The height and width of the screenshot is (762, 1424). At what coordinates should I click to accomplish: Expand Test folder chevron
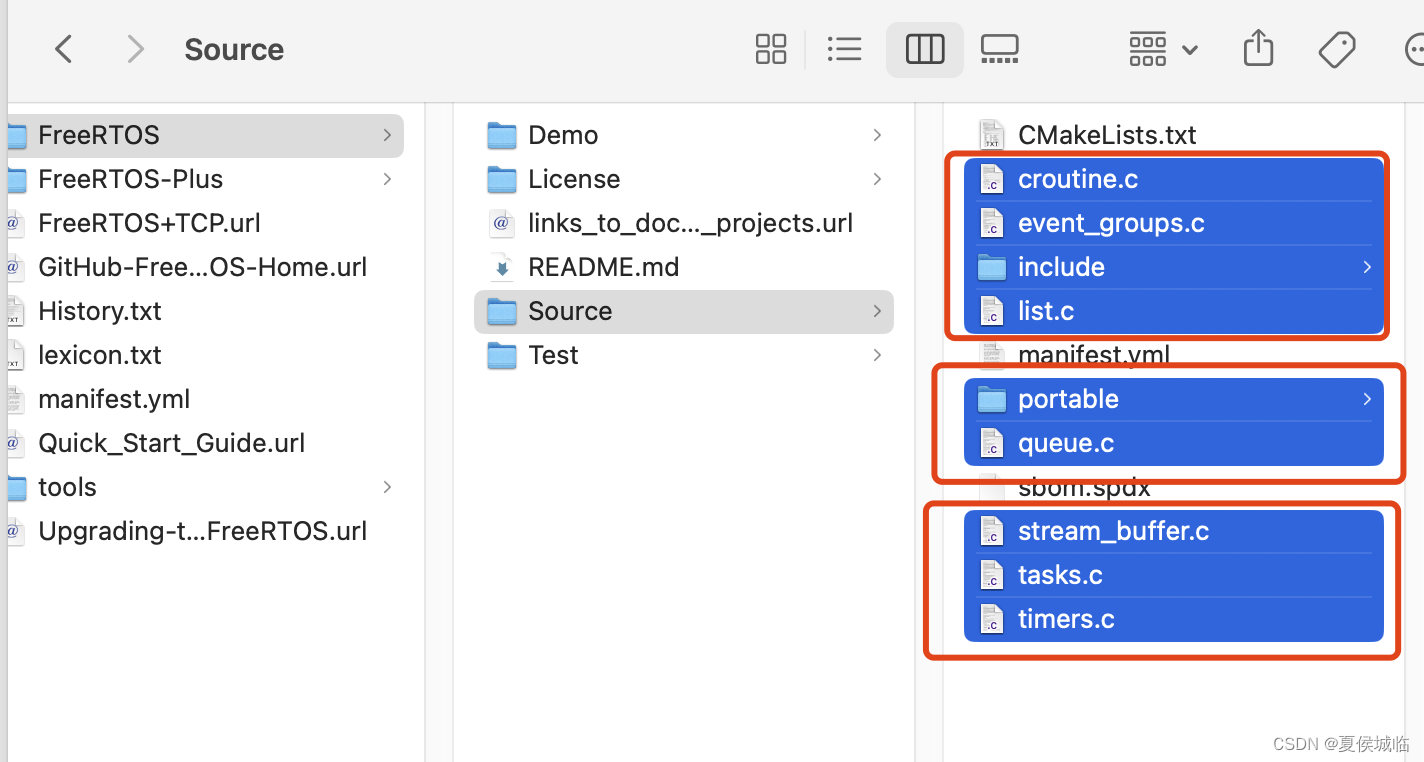tap(877, 355)
